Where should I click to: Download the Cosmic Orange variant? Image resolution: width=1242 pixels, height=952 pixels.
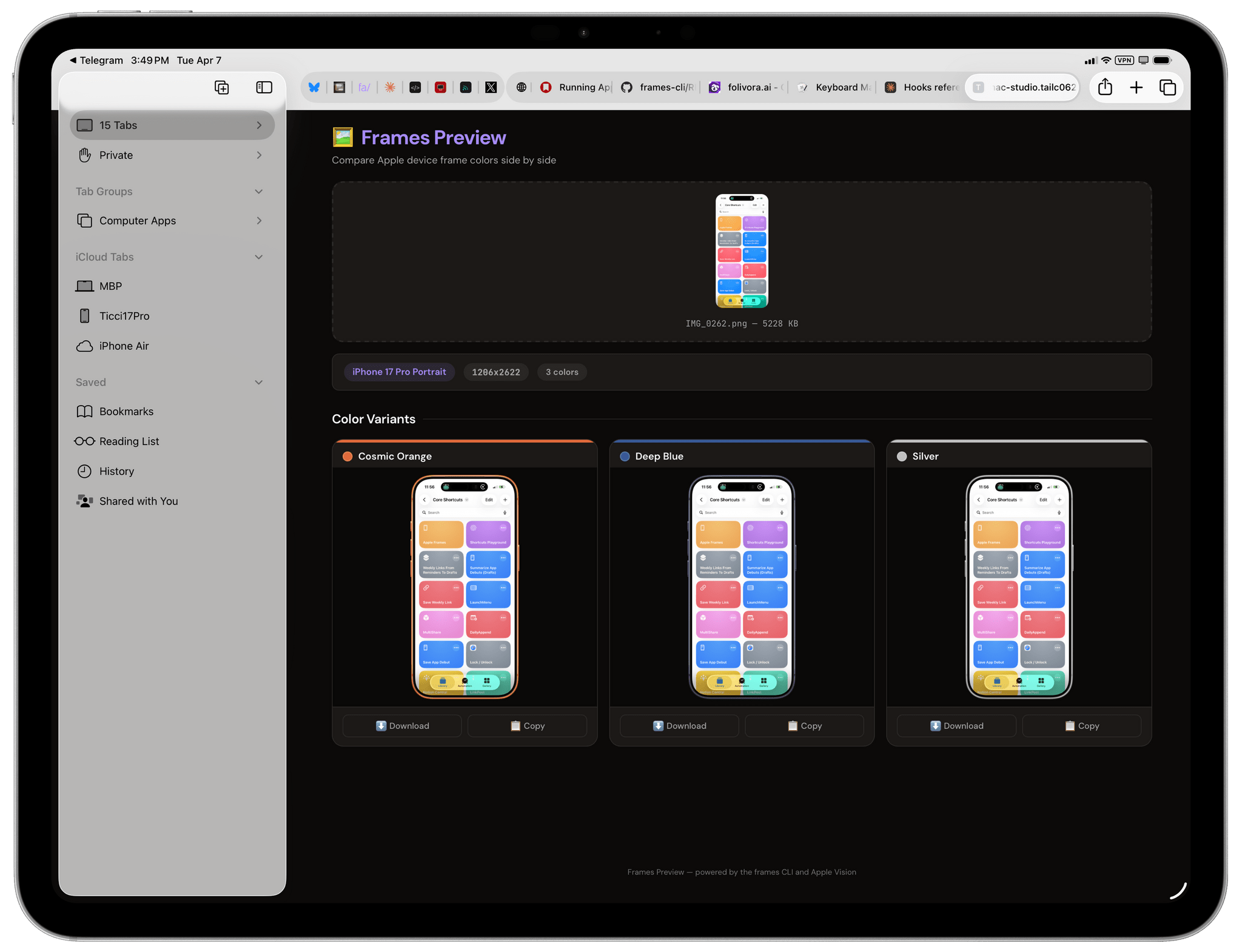point(401,725)
